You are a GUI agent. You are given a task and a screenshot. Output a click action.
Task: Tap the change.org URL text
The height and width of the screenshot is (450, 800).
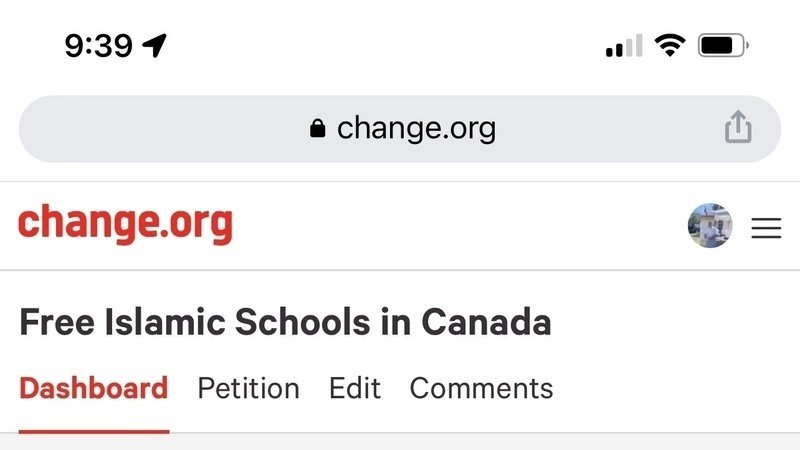click(x=416, y=128)
